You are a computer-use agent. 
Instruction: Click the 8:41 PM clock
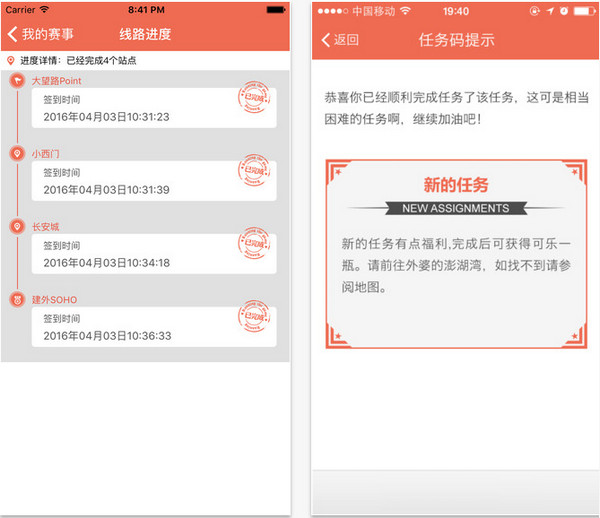click(x=146, y=10)
